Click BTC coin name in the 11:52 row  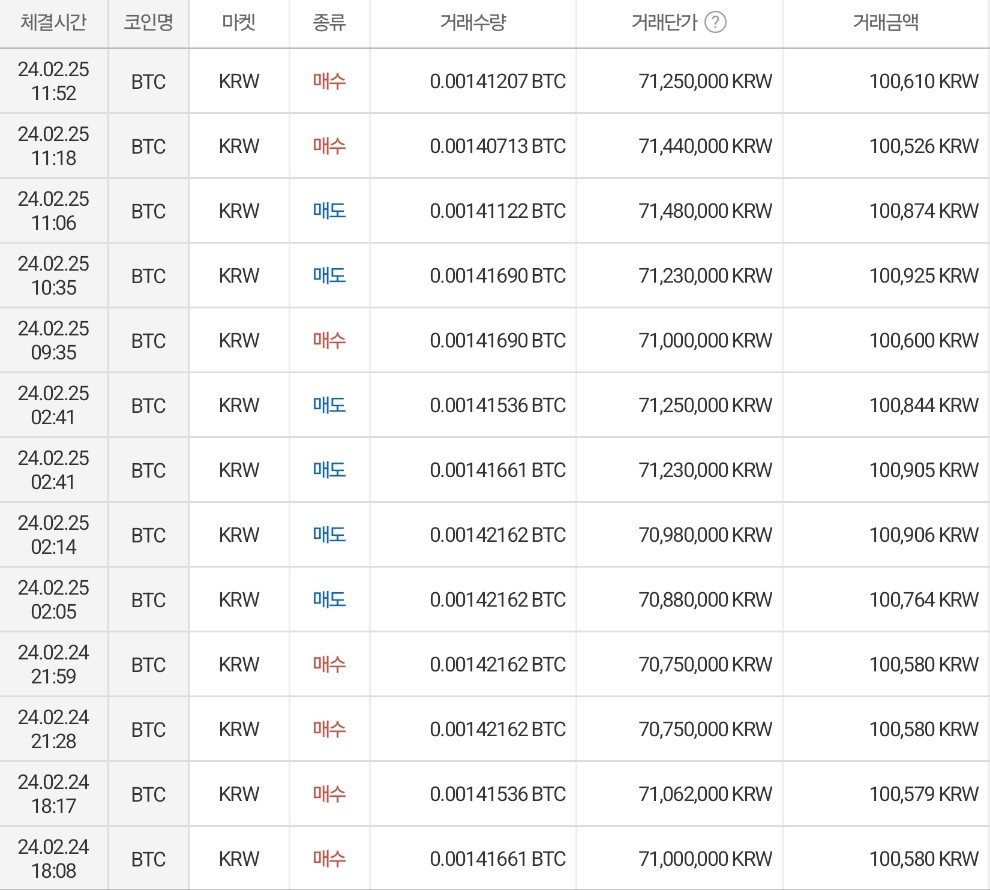(148, 82)
